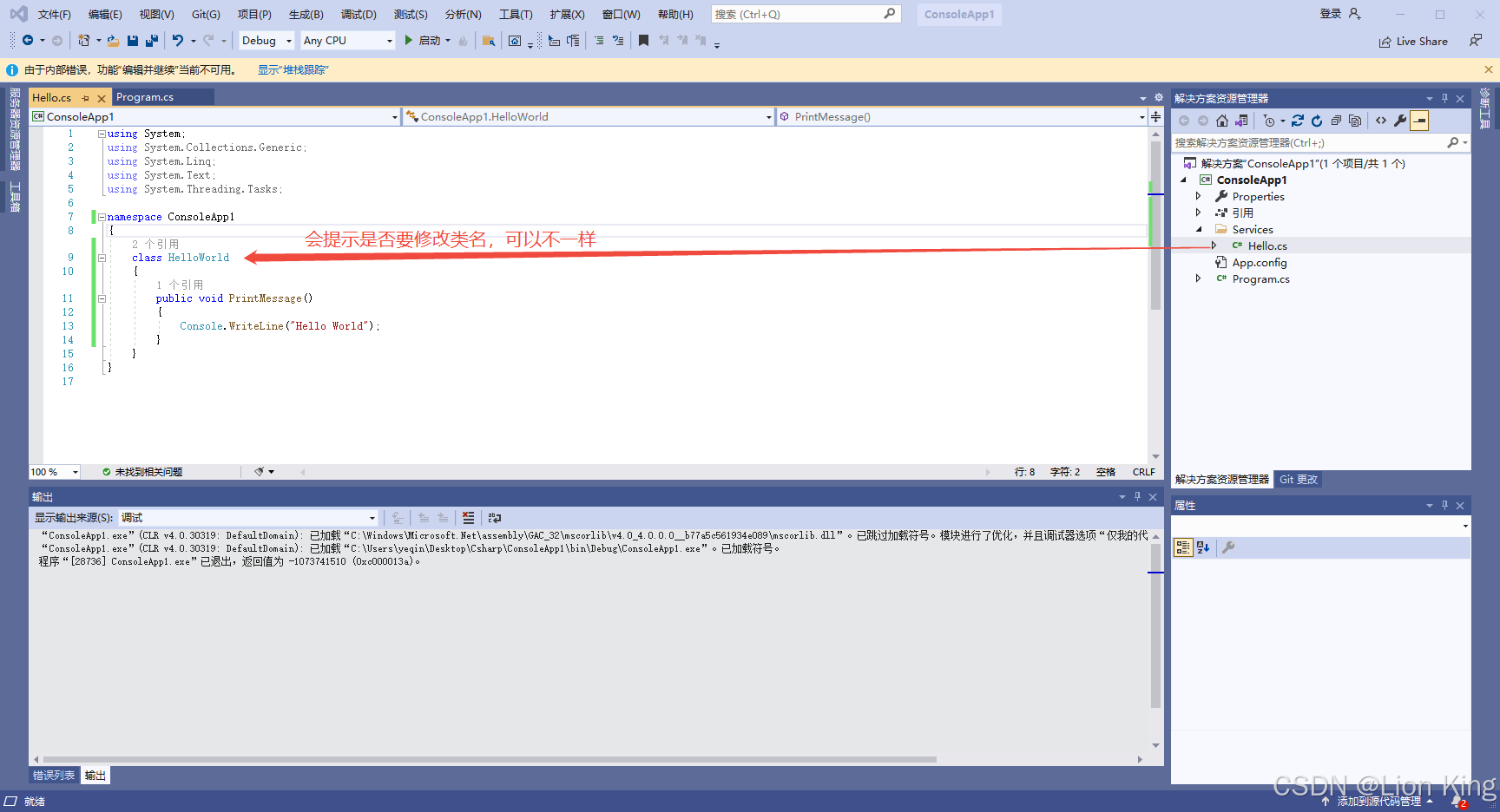Click the Home icon in Solution Explorer
Viewport: 1500px width, 812px height.
(1222, 121)
